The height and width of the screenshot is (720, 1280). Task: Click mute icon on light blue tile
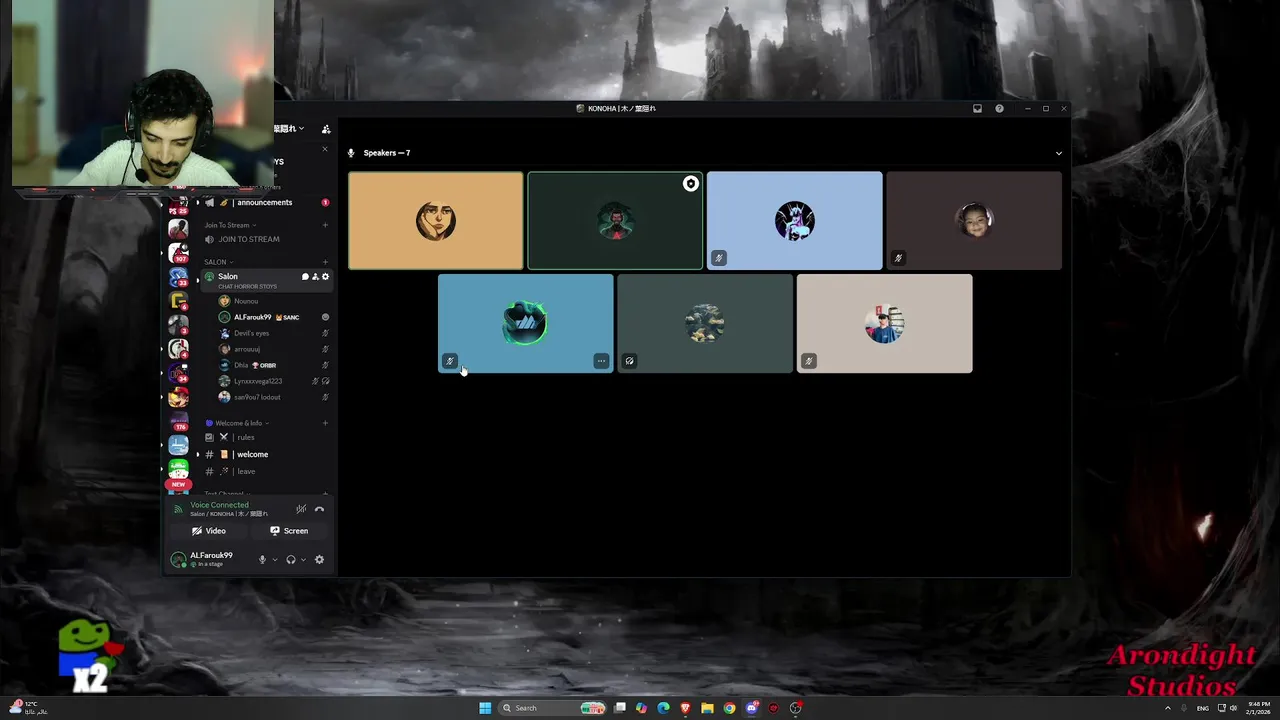pyautogui.click(x=718, y=258)
